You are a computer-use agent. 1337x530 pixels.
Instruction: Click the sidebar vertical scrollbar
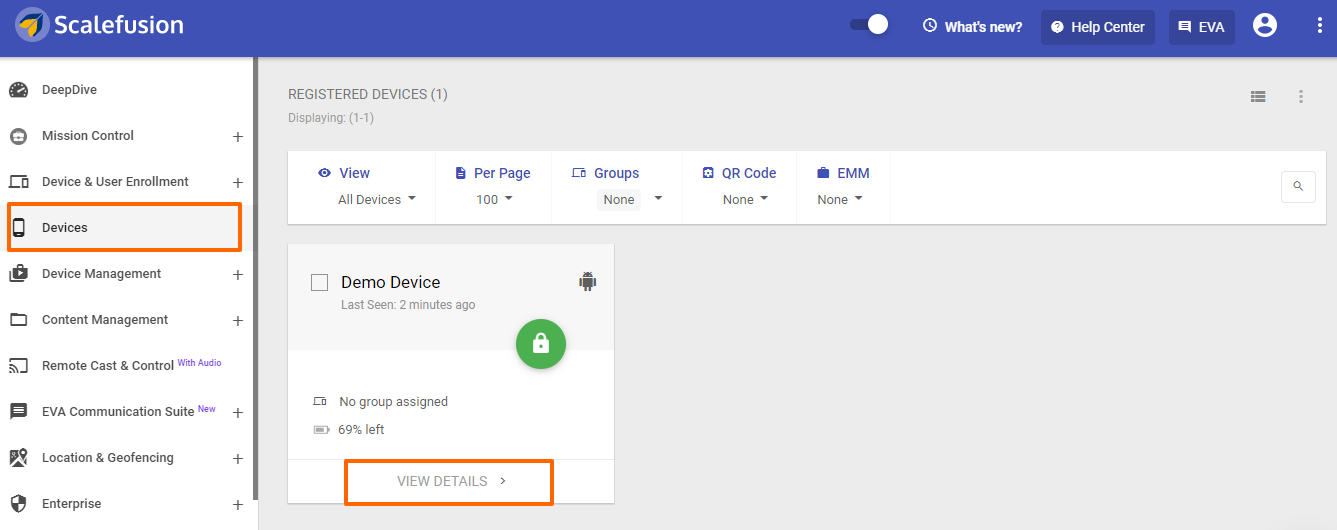point(256,278)
